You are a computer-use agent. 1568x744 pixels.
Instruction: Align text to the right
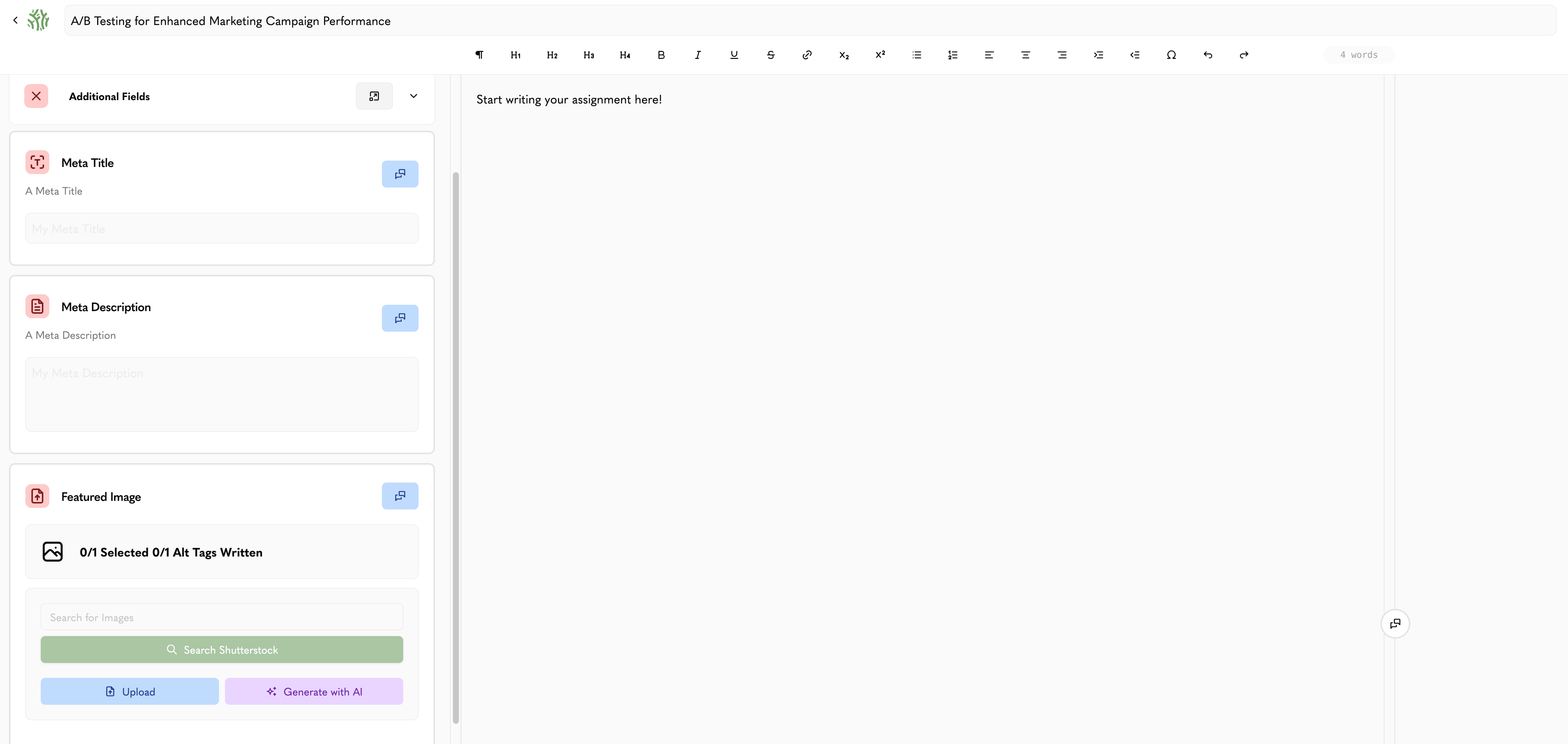[x=1062, y=55]
